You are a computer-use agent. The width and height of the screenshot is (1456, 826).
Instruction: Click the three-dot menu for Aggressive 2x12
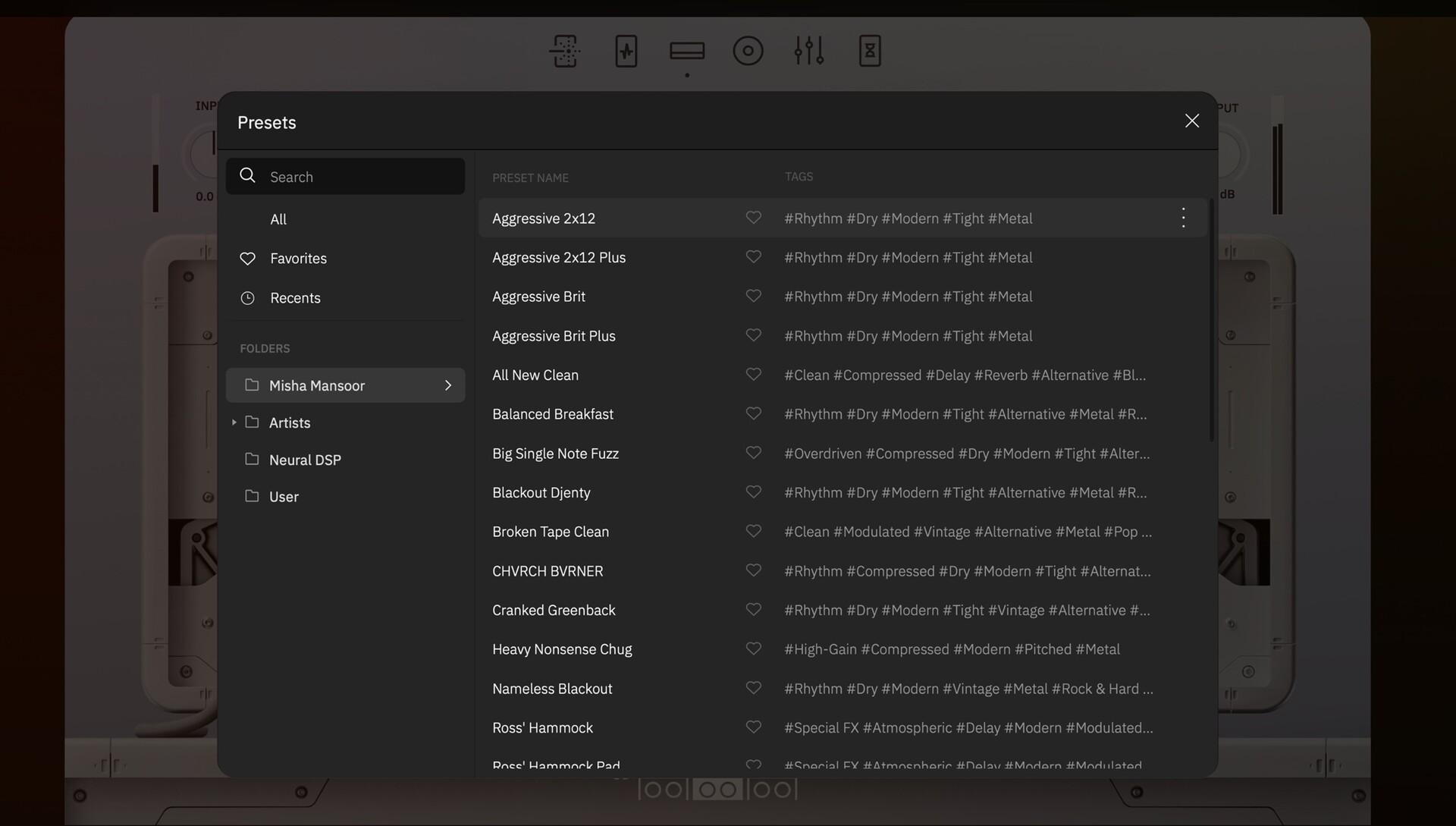1183,218
